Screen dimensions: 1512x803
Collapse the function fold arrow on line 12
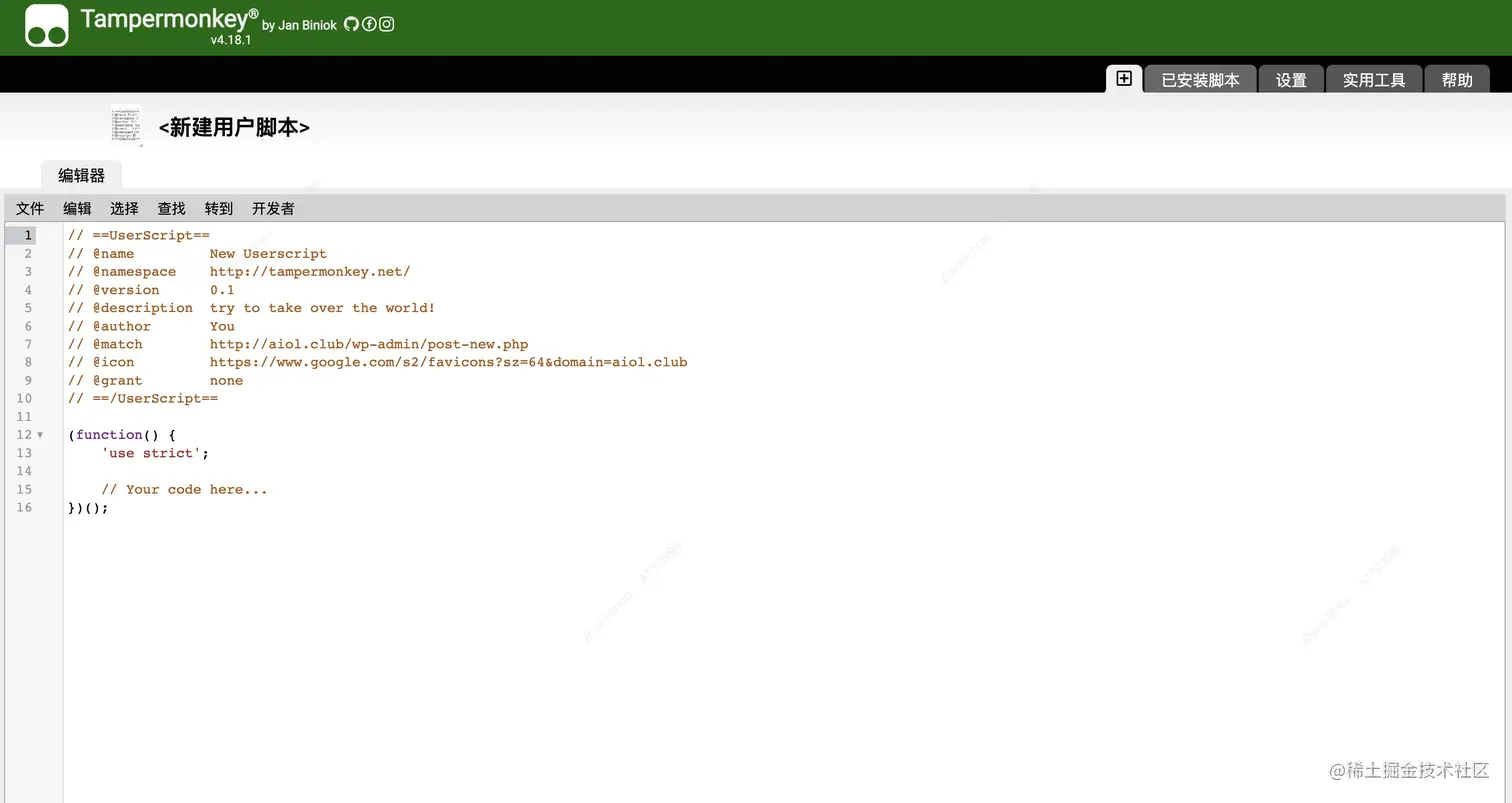click(40, 435)
